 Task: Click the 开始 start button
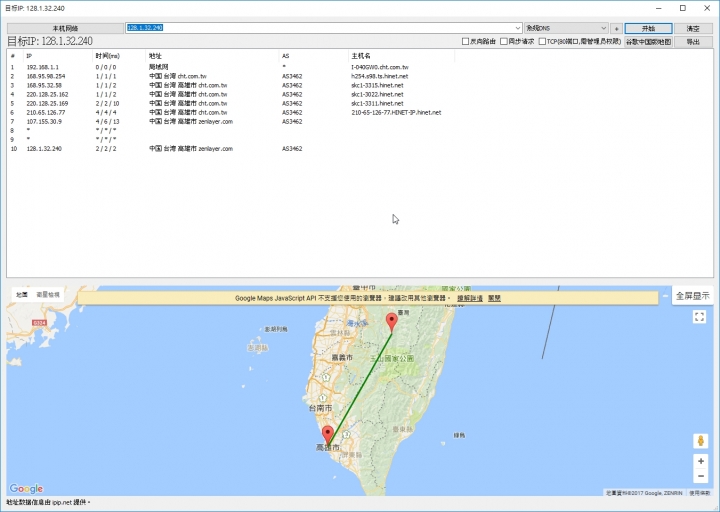pyautogui.click(x=648, y=28)
